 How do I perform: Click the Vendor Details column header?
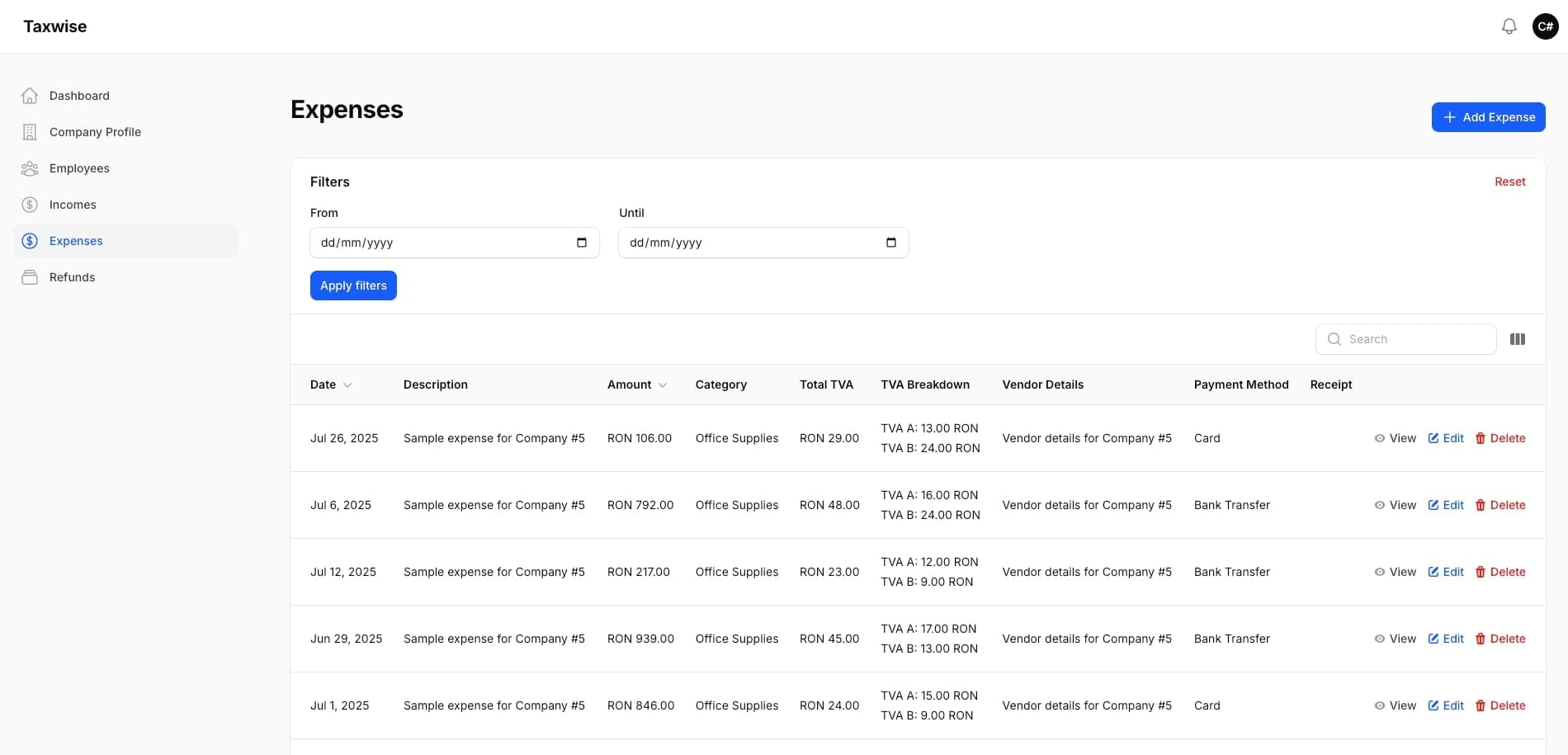[1043, 385]
